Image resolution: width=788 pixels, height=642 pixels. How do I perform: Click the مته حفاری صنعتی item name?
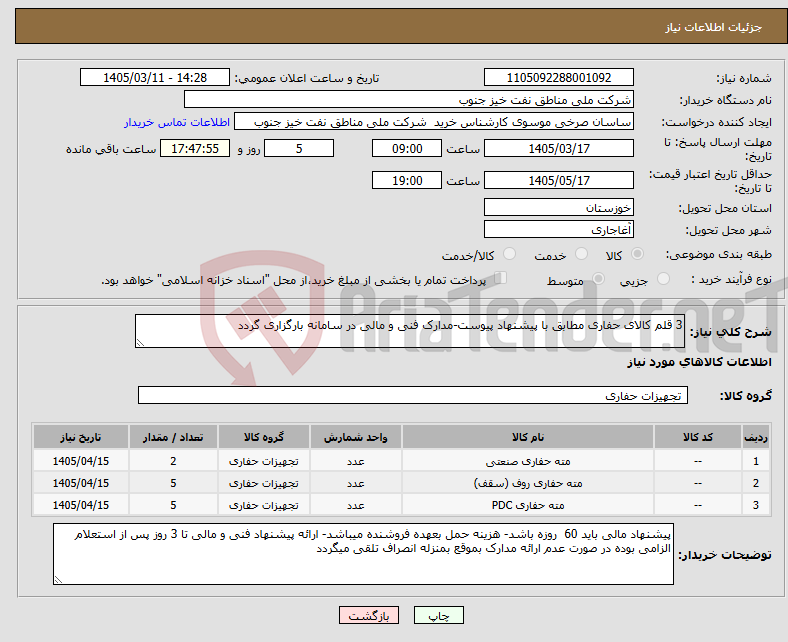528,461
